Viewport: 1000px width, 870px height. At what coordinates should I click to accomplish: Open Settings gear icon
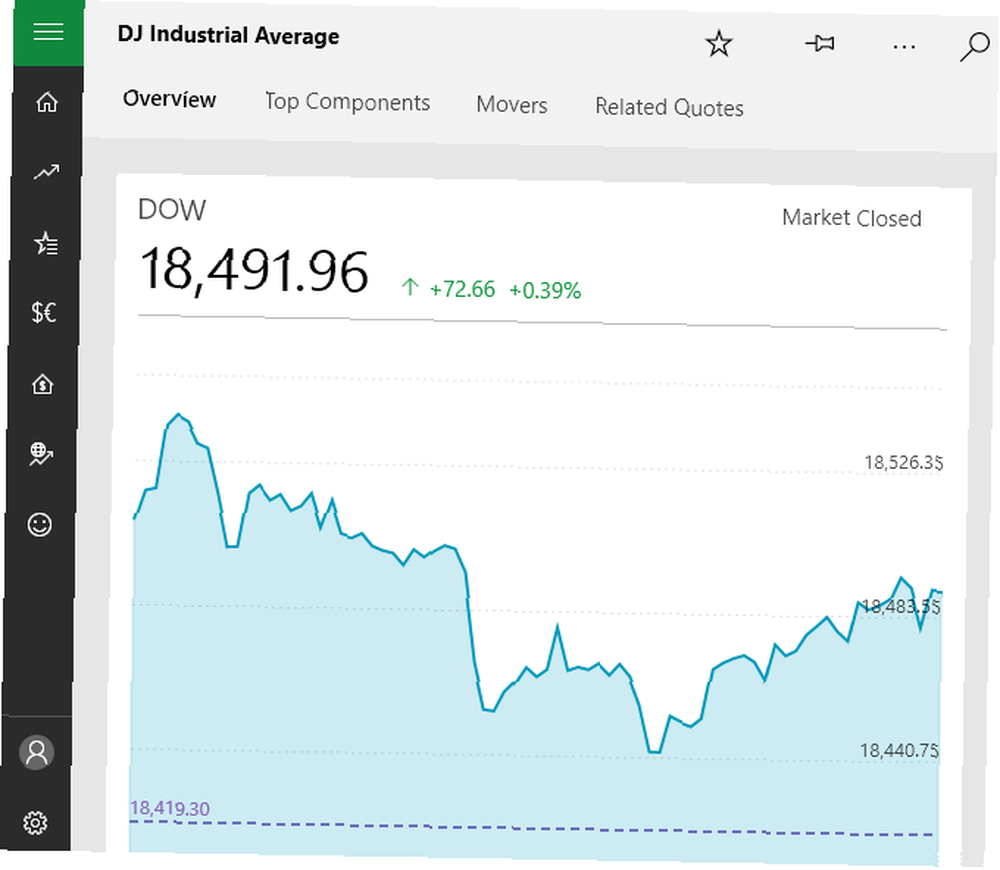click(35, 823)
